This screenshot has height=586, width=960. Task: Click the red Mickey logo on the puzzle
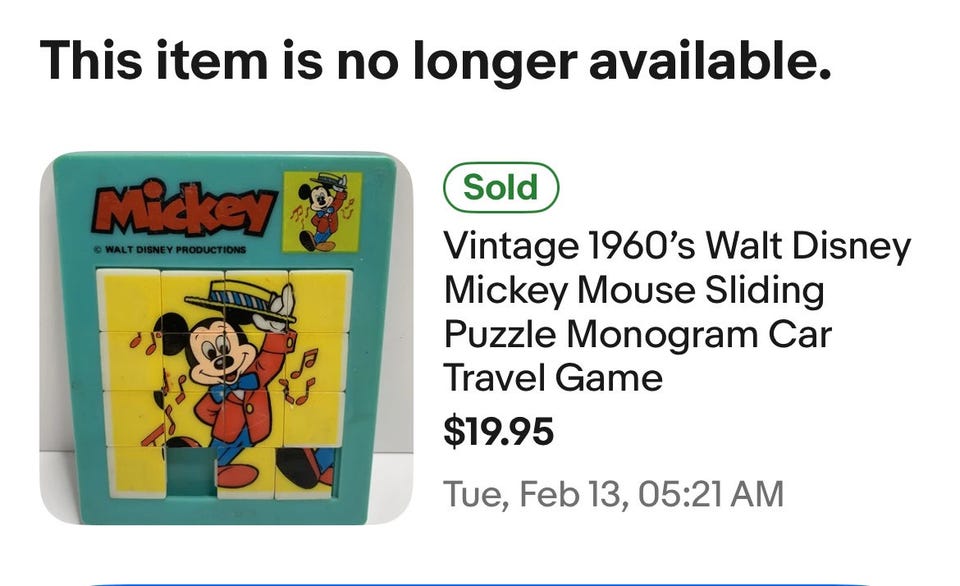tap(184, 209)
